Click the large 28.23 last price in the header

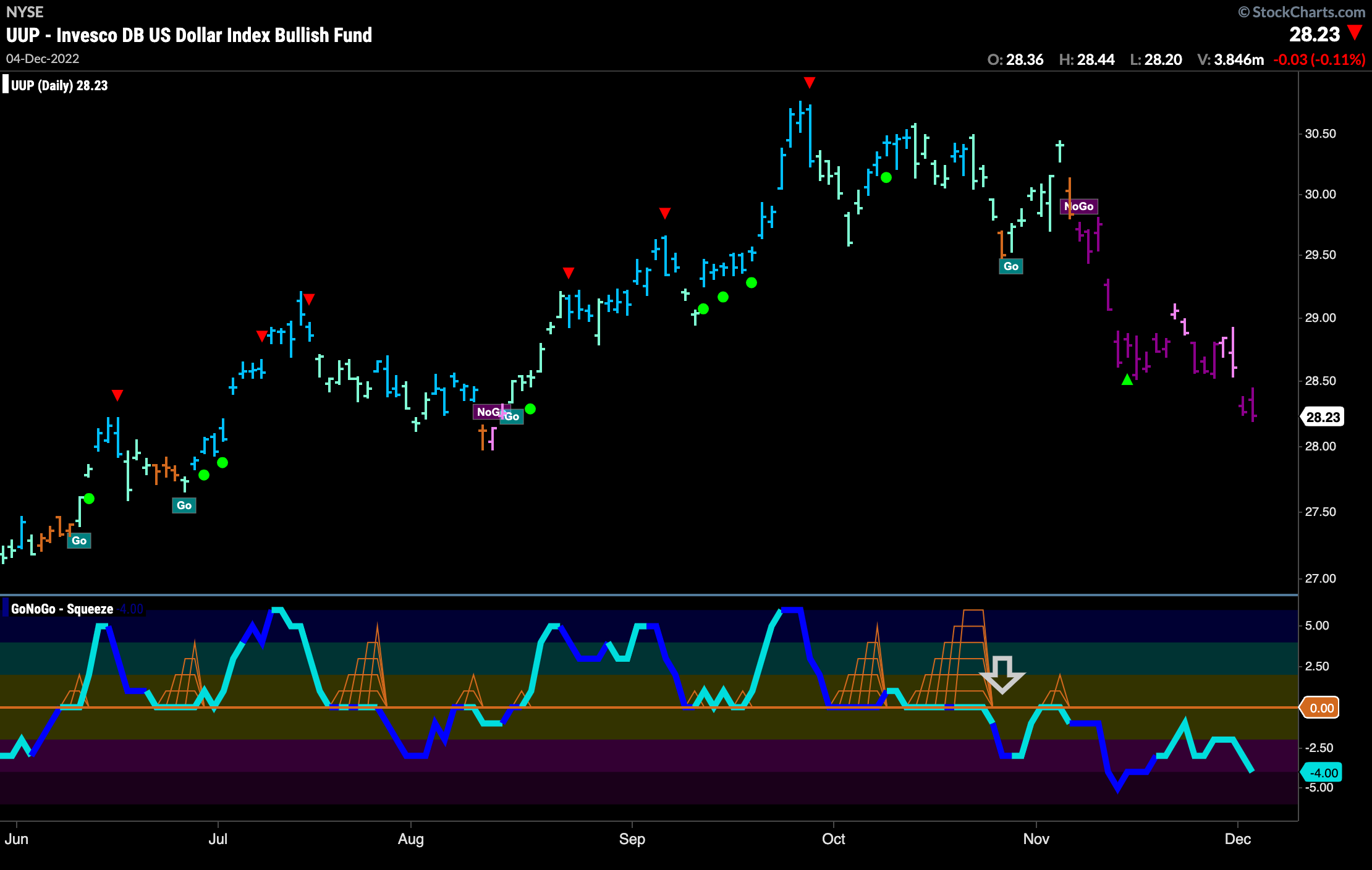pos(1315,34)
